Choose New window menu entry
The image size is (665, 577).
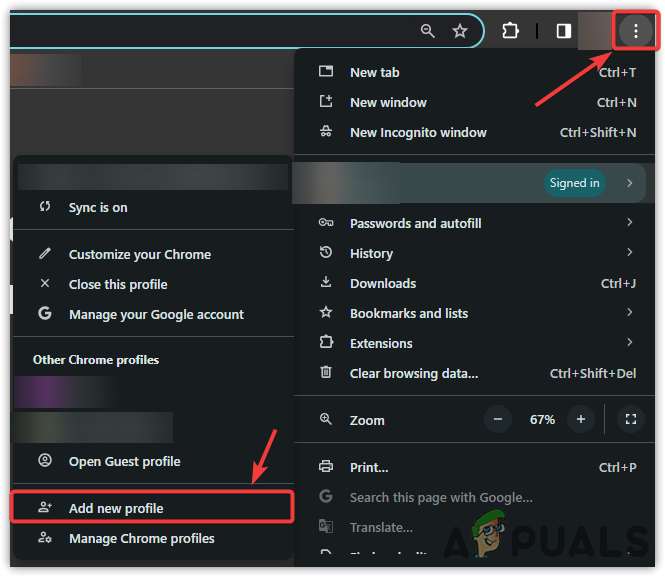(x=474, y=103)
